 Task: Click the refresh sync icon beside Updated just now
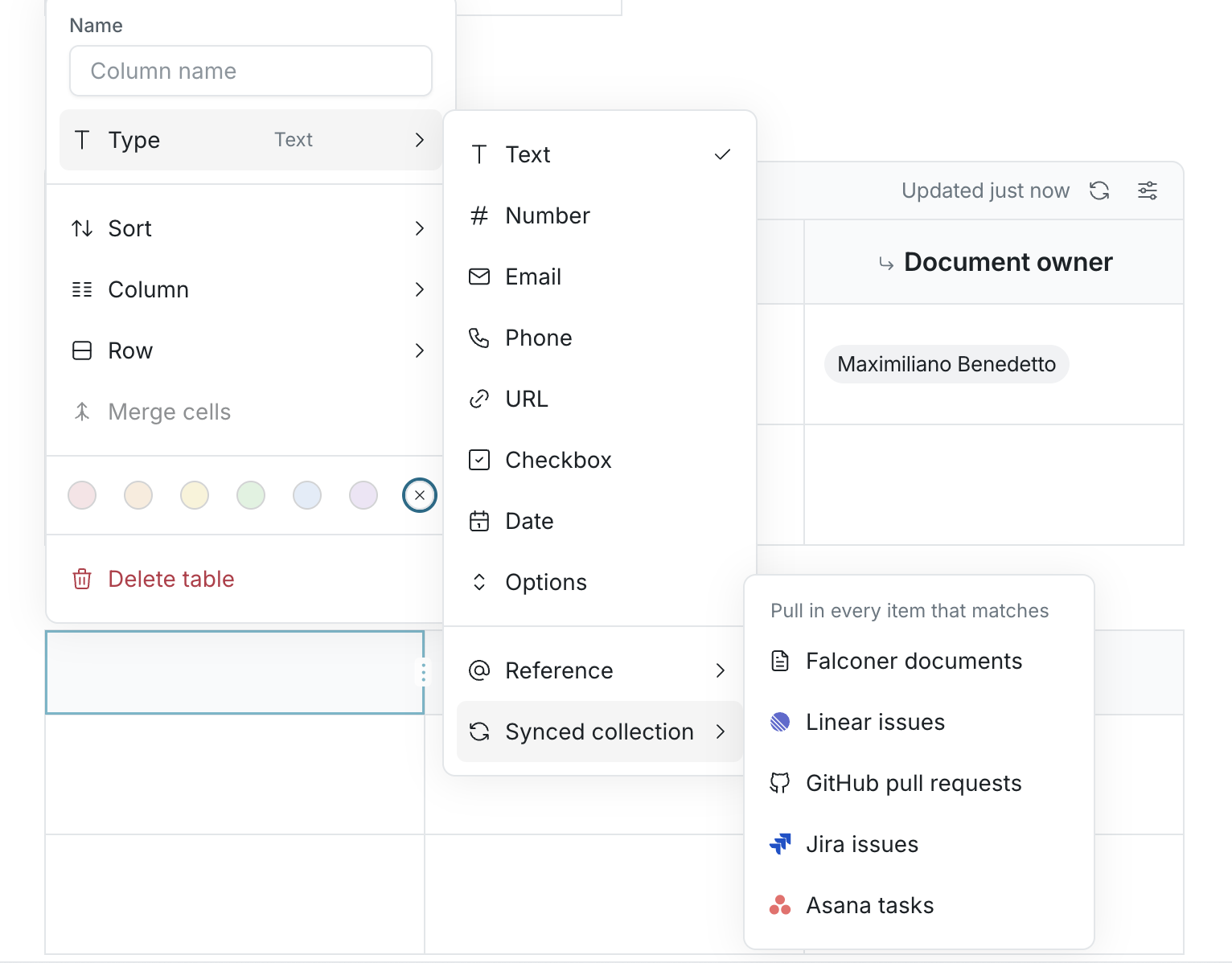coord(1099,191)
